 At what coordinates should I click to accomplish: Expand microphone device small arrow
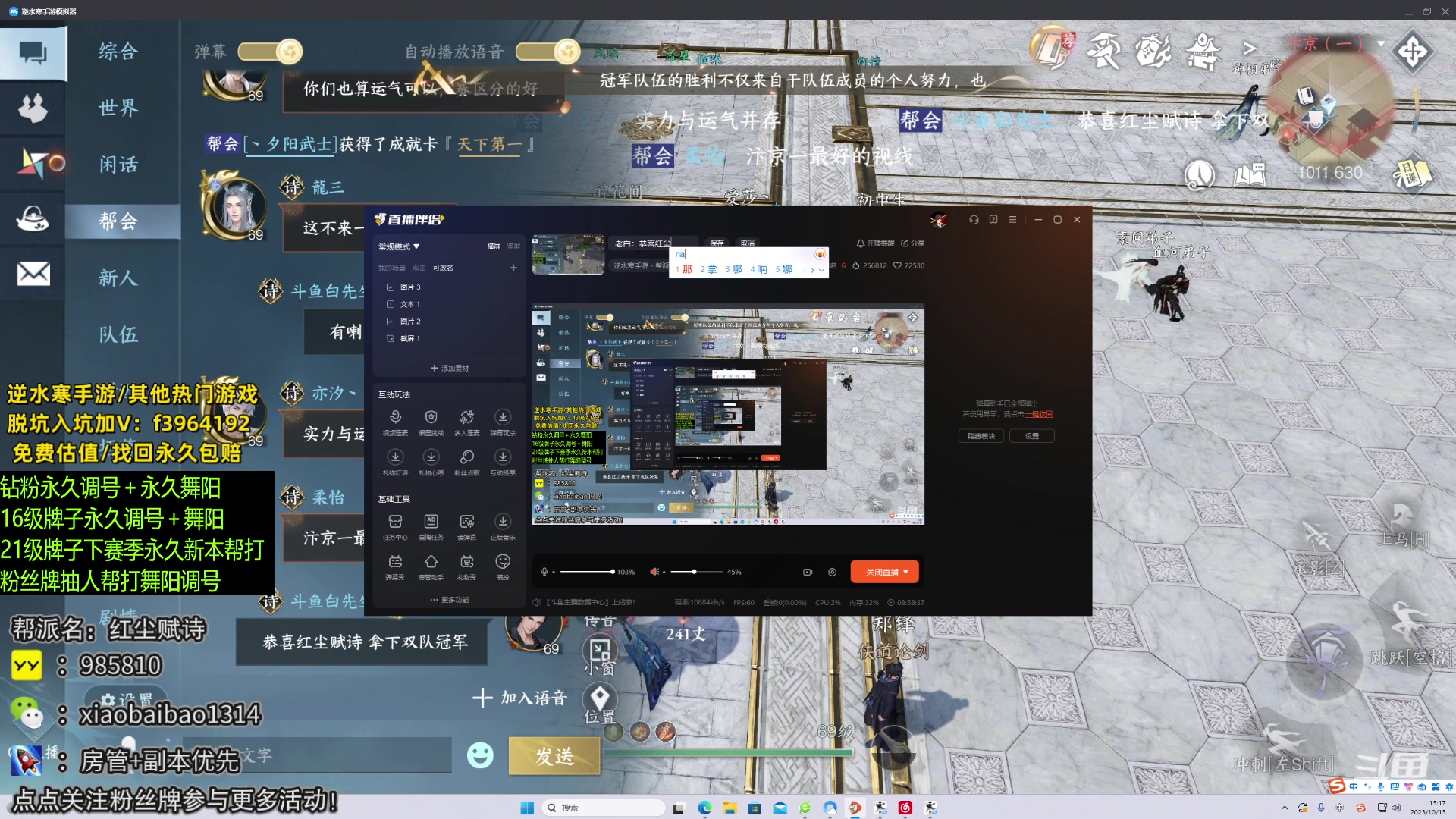[554, 572]
